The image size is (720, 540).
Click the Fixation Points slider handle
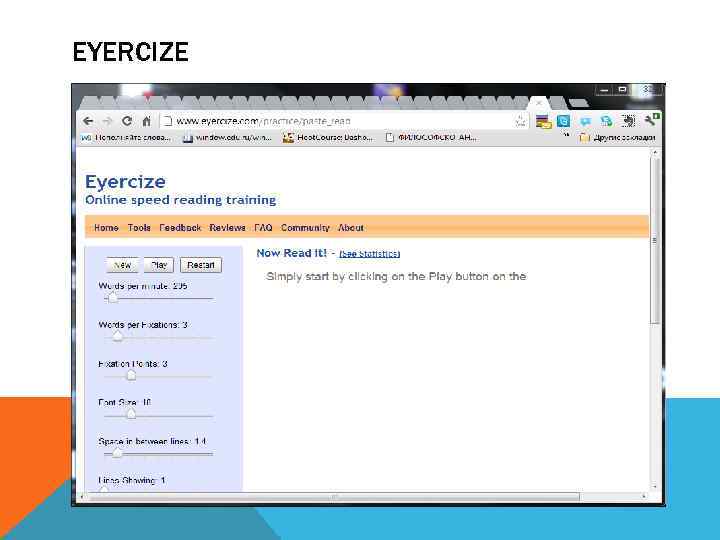(131, 375)
